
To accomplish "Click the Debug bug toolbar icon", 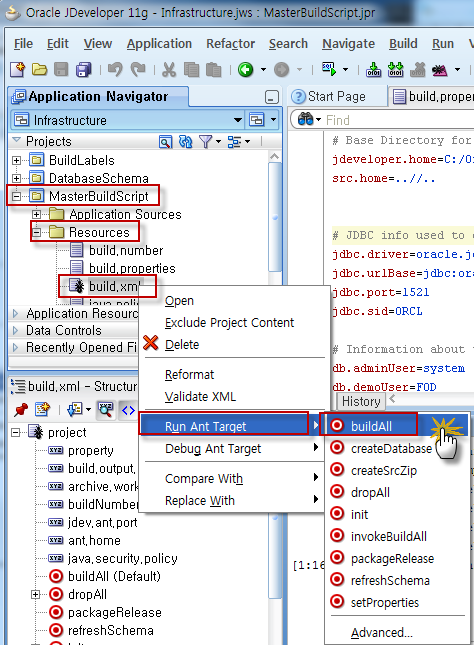I will pos(439,70).
